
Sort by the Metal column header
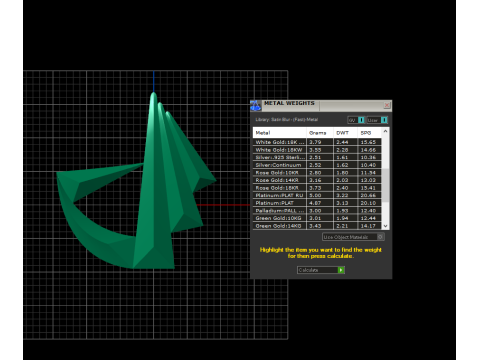(x=280, y=133)
